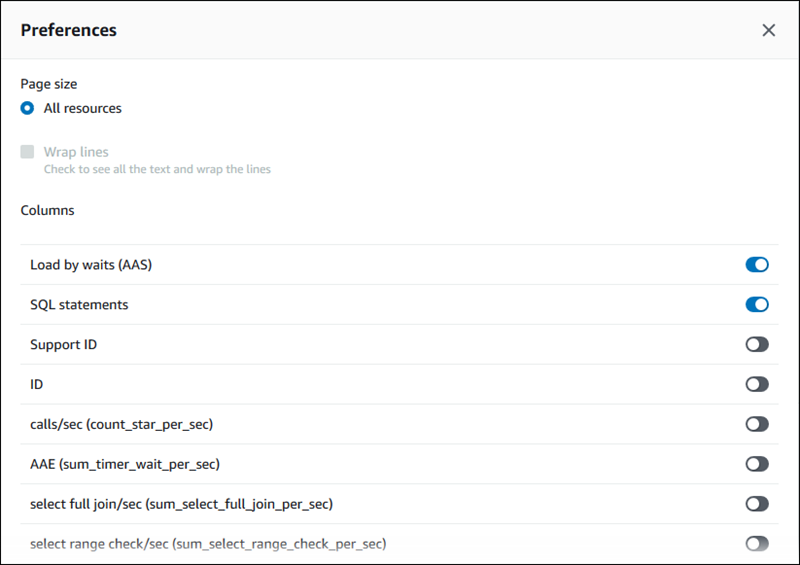Enable the select full join/sec toggle switch
Viewport: 800px width, 565px height.
tap(757, 504)
